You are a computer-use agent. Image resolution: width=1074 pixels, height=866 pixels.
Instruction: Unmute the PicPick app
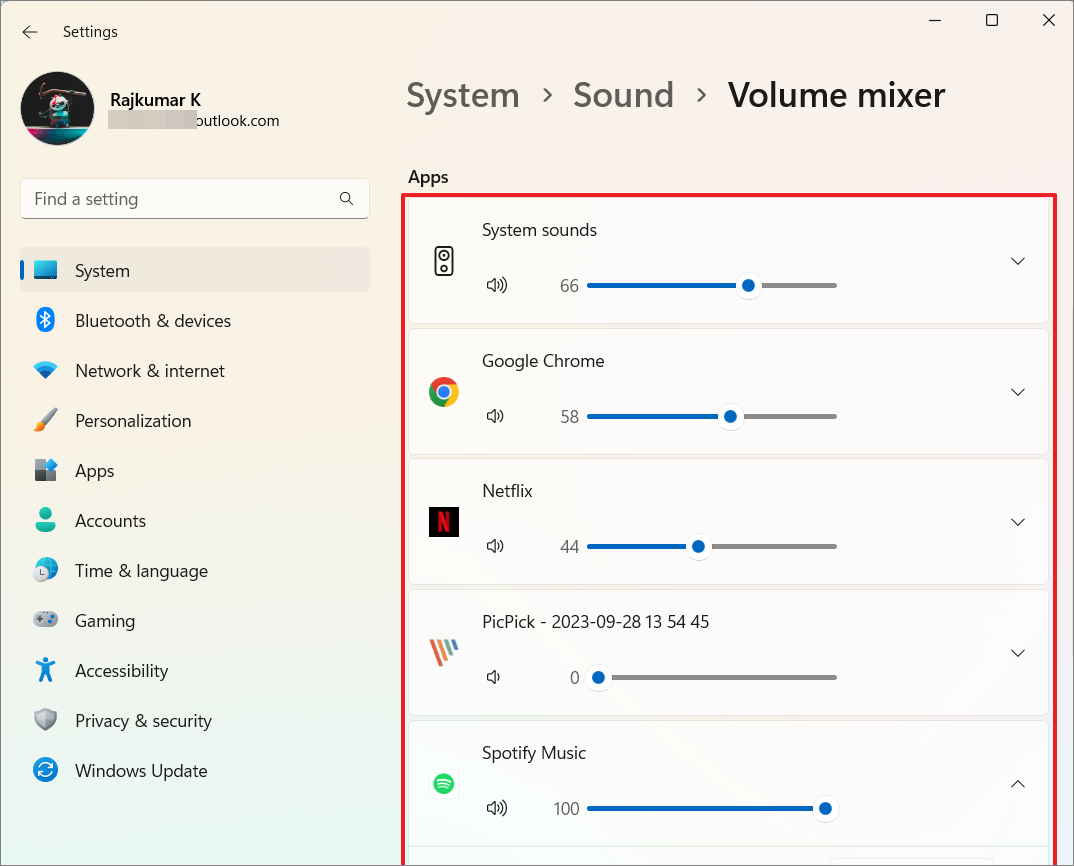tap(493, 677)
